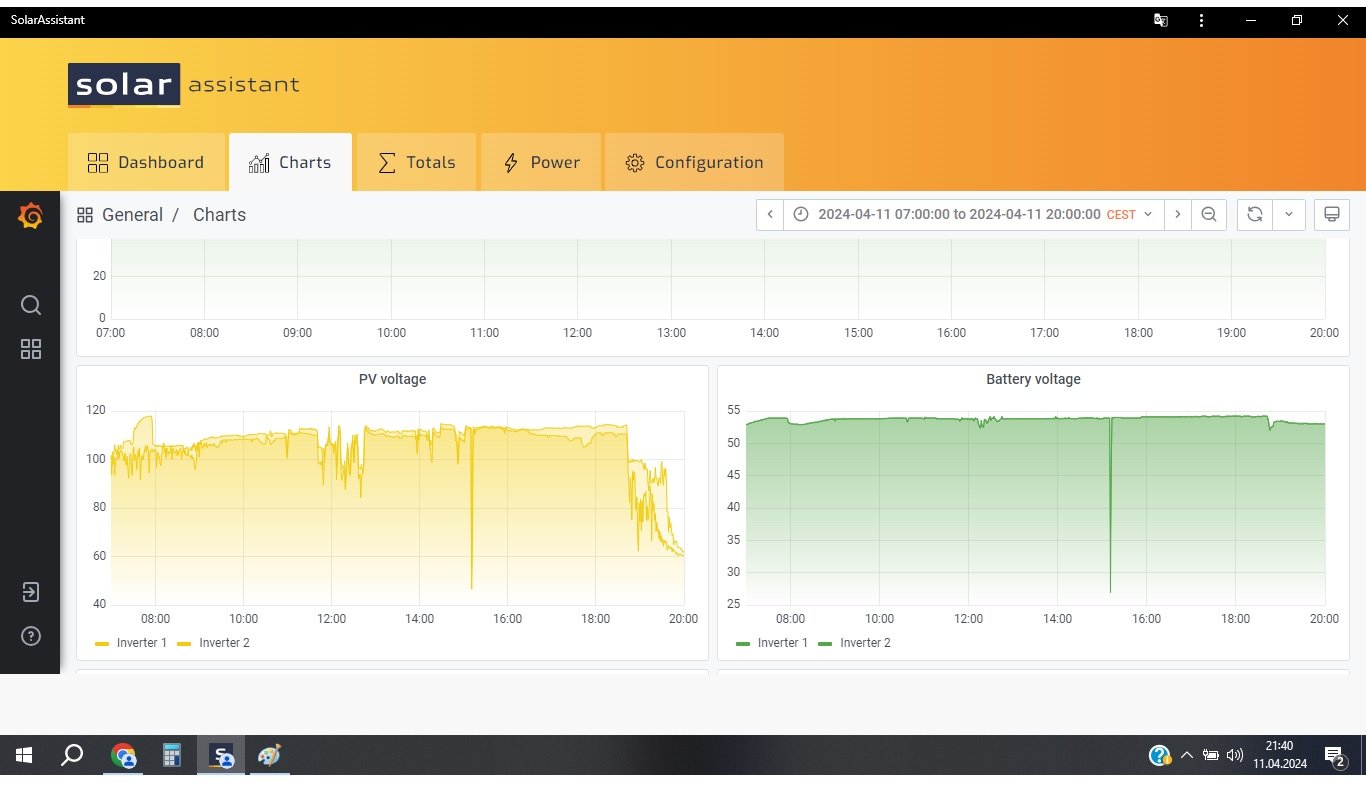Open the PV voltage panel title menu
1366x801 pixels.
[392, 380]
